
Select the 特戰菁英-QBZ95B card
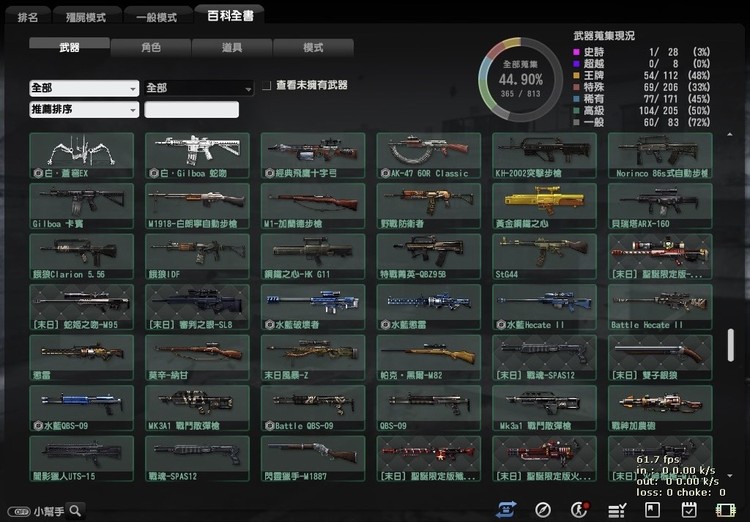coord(429,256)
